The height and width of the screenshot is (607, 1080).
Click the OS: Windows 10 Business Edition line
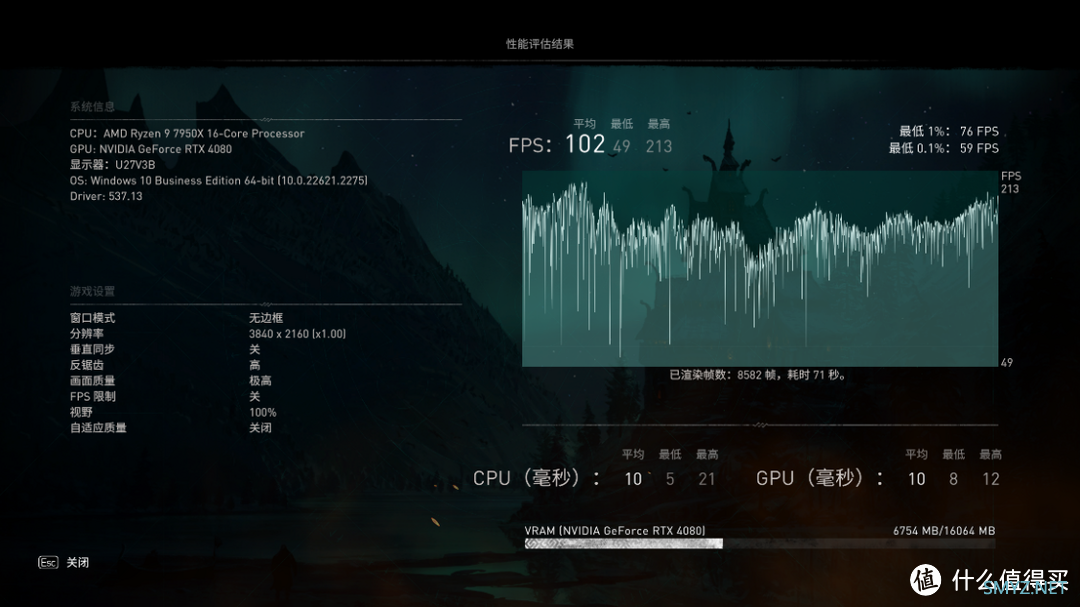(218, 181)
